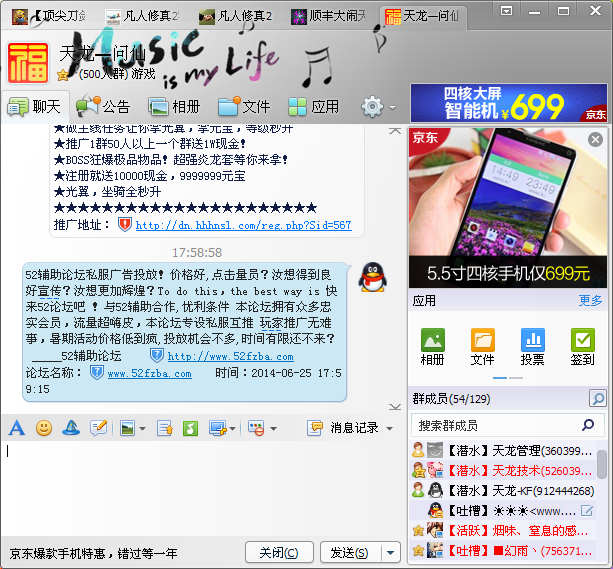The width and height of the screenshot is (613, 569).
Task: Select member 【活跃】烟味、窒息的感...
Action: pos(503,531)
